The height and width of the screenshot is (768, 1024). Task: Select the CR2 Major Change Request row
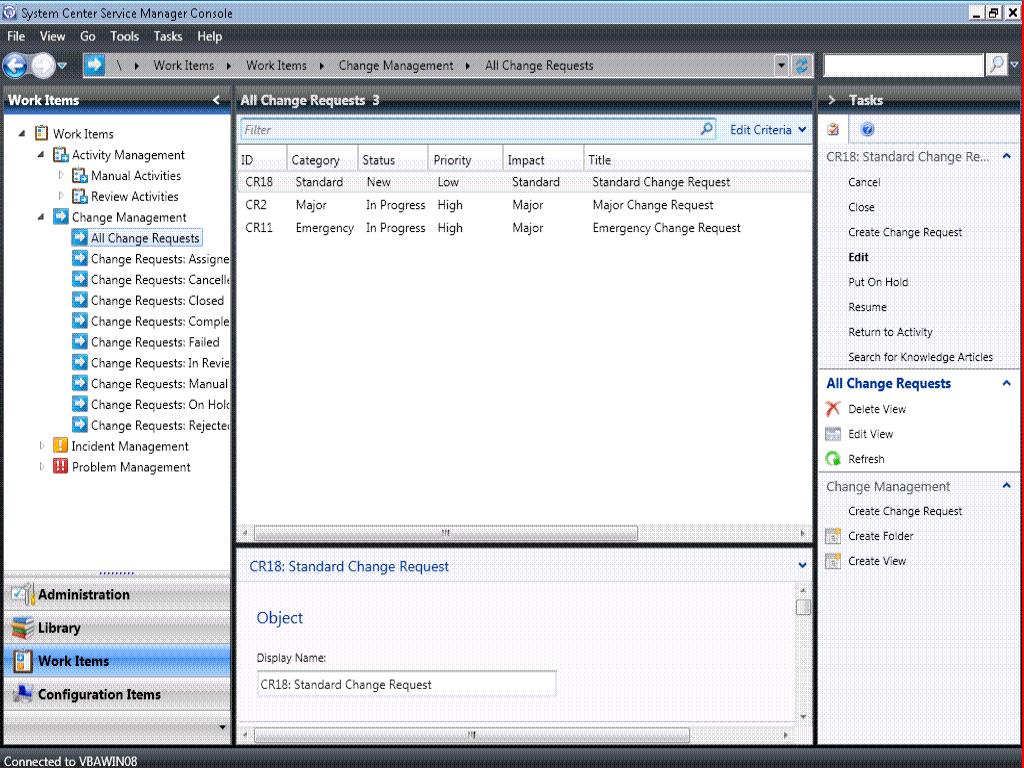(x=525, y=205)
